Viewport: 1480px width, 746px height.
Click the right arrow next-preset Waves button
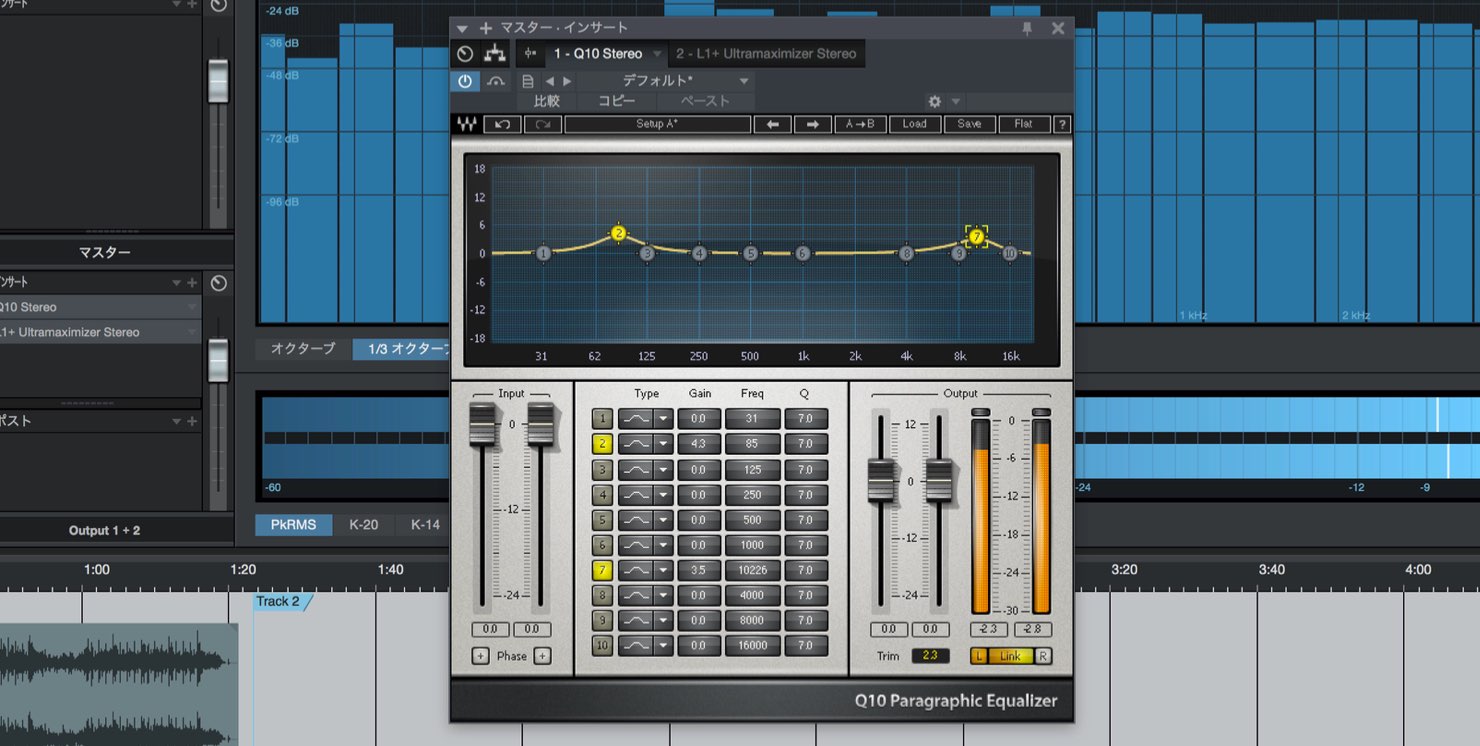(813, 125)
